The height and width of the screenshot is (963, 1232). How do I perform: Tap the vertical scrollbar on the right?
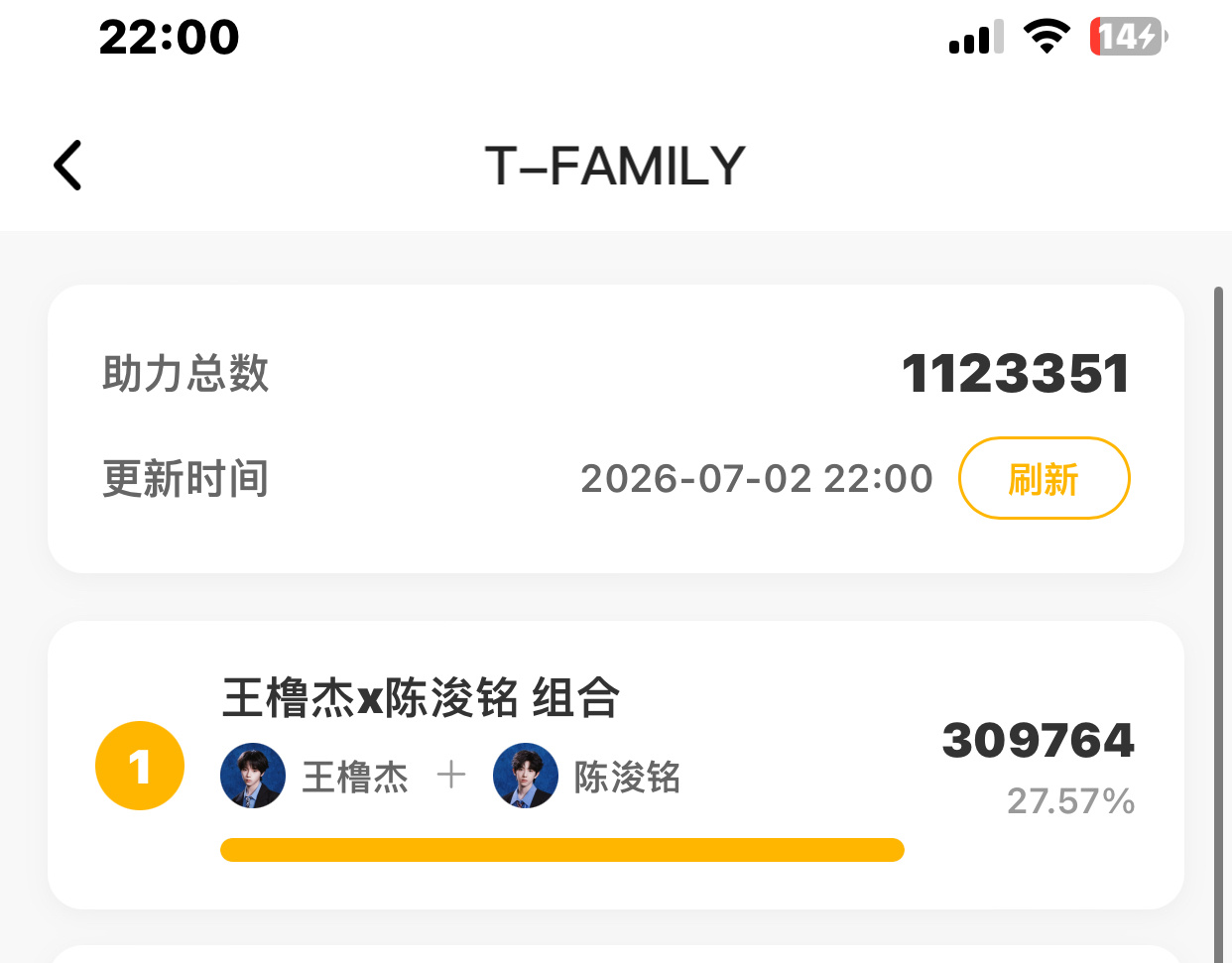click(x=1219, y=625)
